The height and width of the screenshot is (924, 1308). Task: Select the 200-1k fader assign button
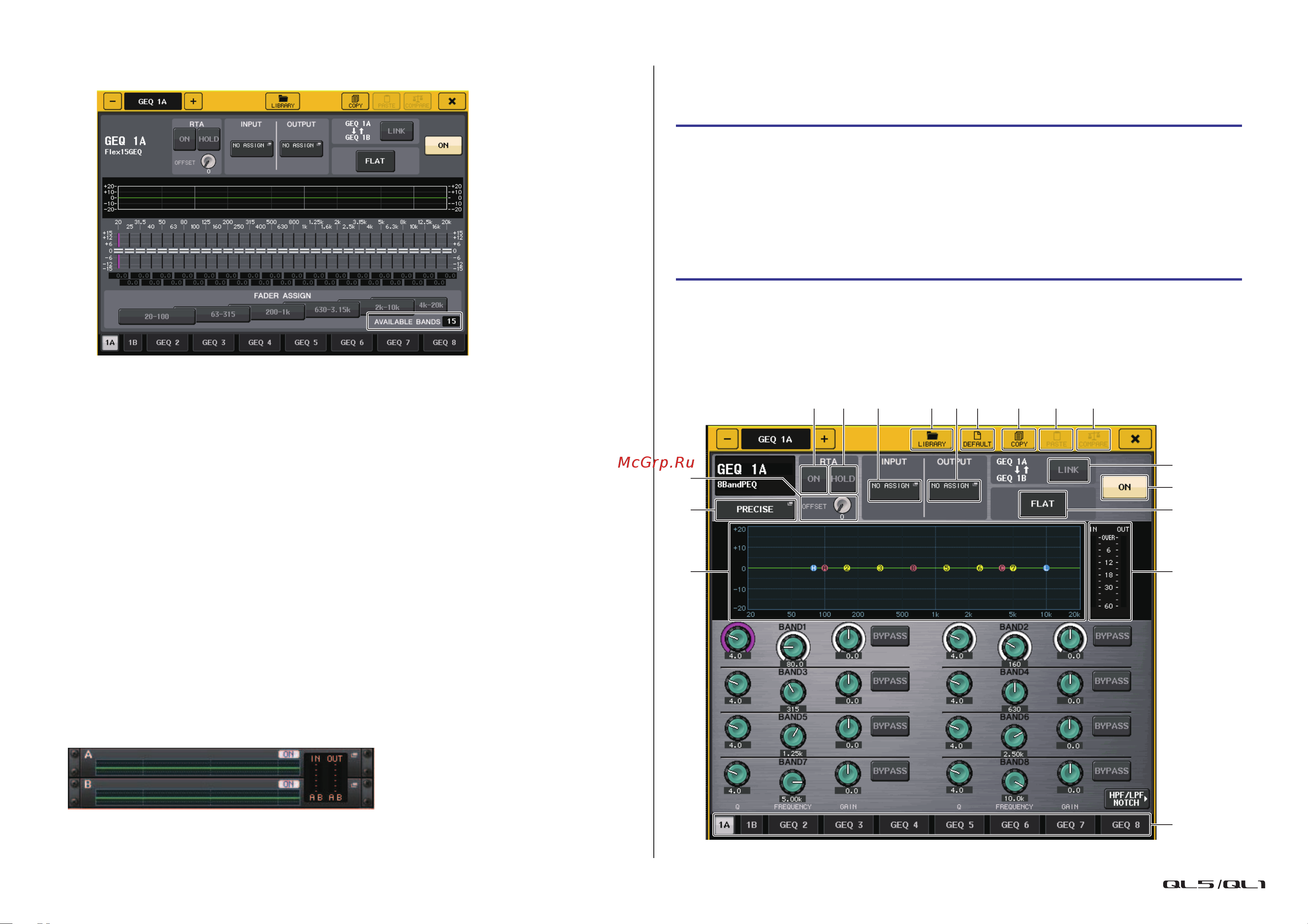pyautogui.click(x=278, y=312)
